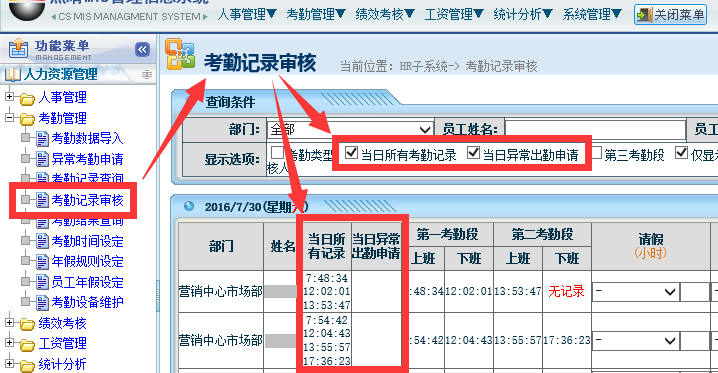Collapse the 功能菜单 sidebar with double-arrow icon

(x=142, y=49)
